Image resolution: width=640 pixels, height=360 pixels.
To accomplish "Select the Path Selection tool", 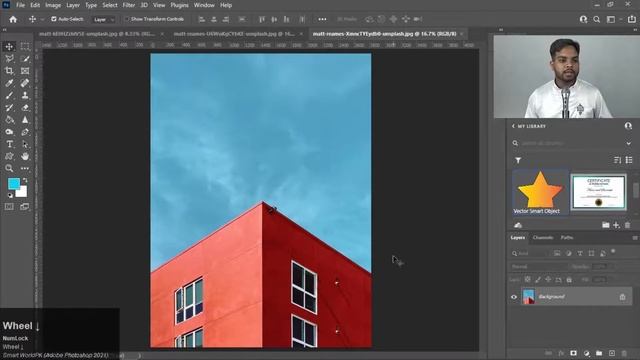I will 25,144.
